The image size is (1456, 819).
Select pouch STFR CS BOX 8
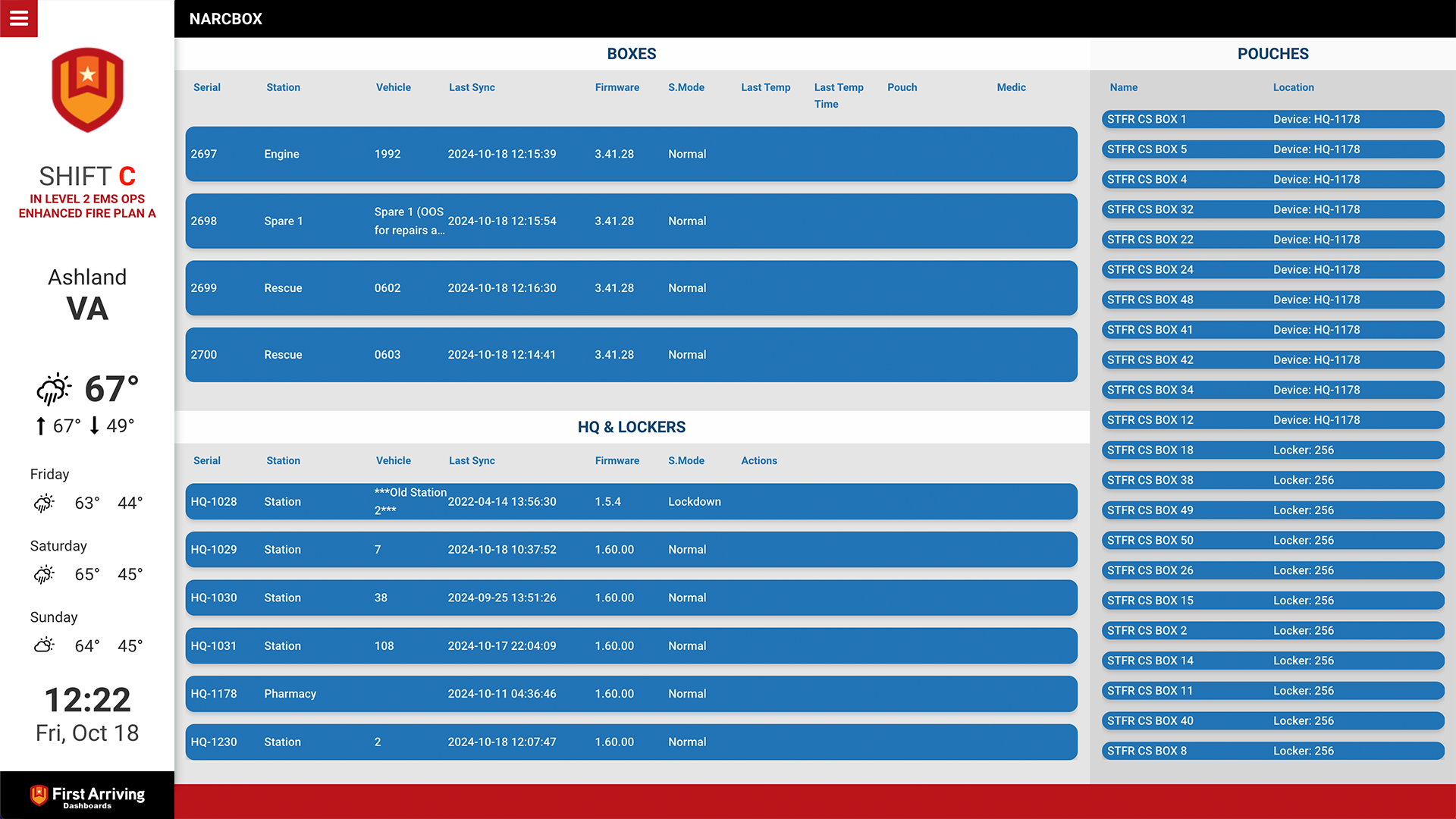point(1272,751)
